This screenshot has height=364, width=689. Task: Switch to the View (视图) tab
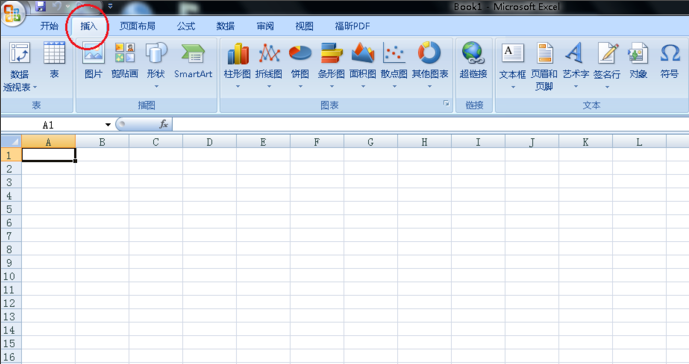click(304, 26)
